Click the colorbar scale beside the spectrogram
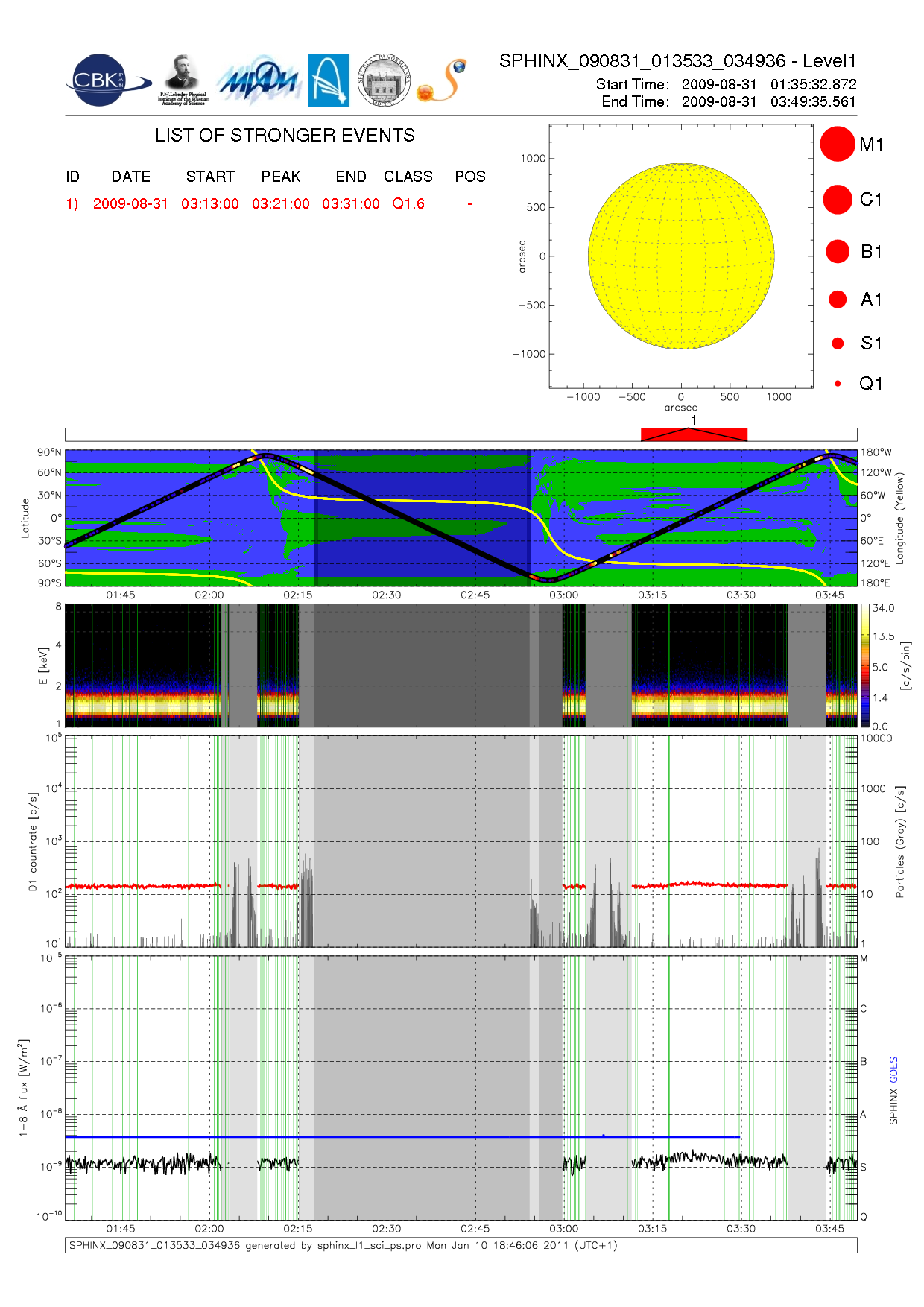 tap(865, 665)
